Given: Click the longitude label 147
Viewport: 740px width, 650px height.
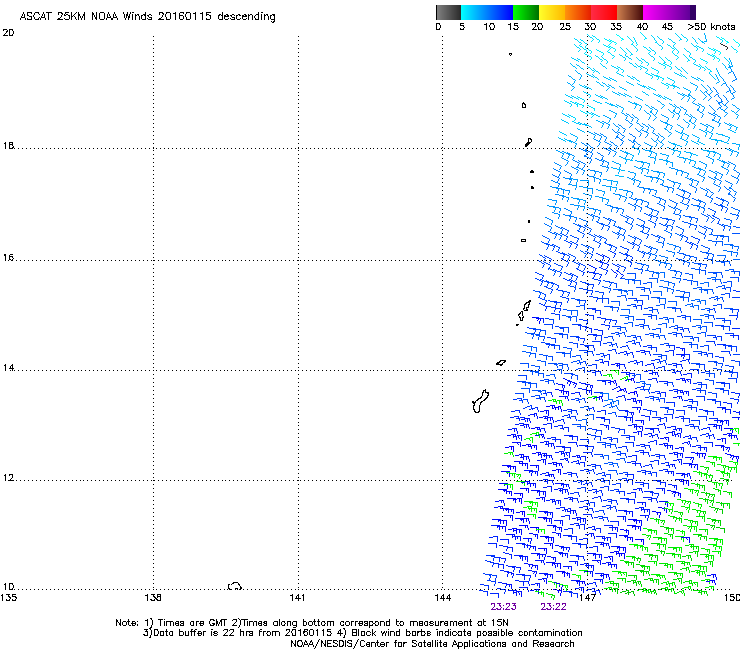Looking at the screenshot, I should pyautogui.click(x=587, y=598).
